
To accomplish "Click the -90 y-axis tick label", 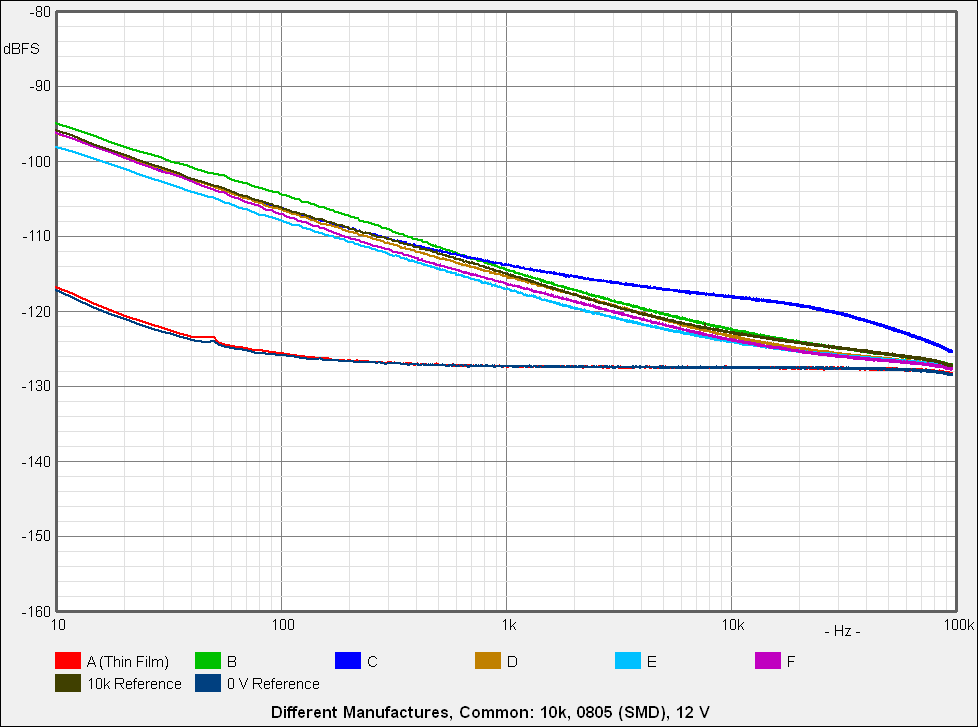I will (x=39, y=86).
